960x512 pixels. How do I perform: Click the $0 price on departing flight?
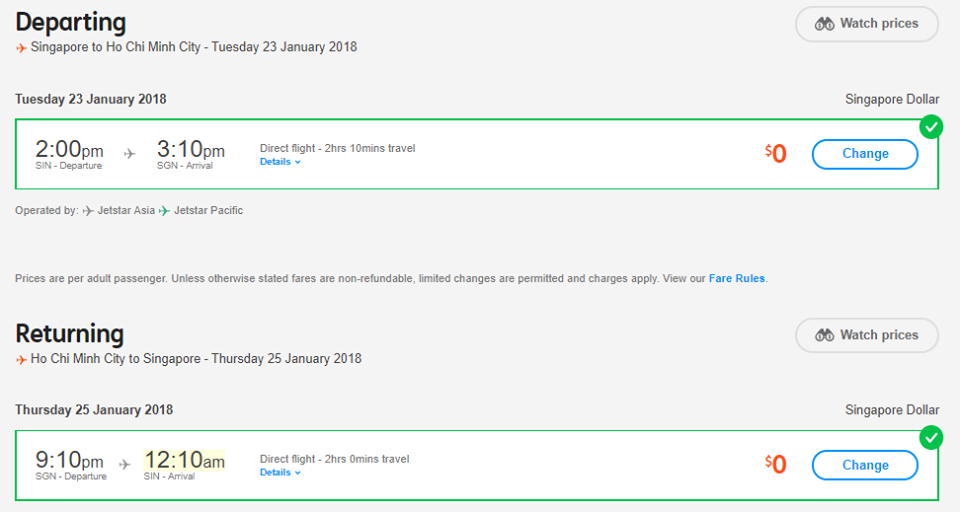[x=775, y=154]
